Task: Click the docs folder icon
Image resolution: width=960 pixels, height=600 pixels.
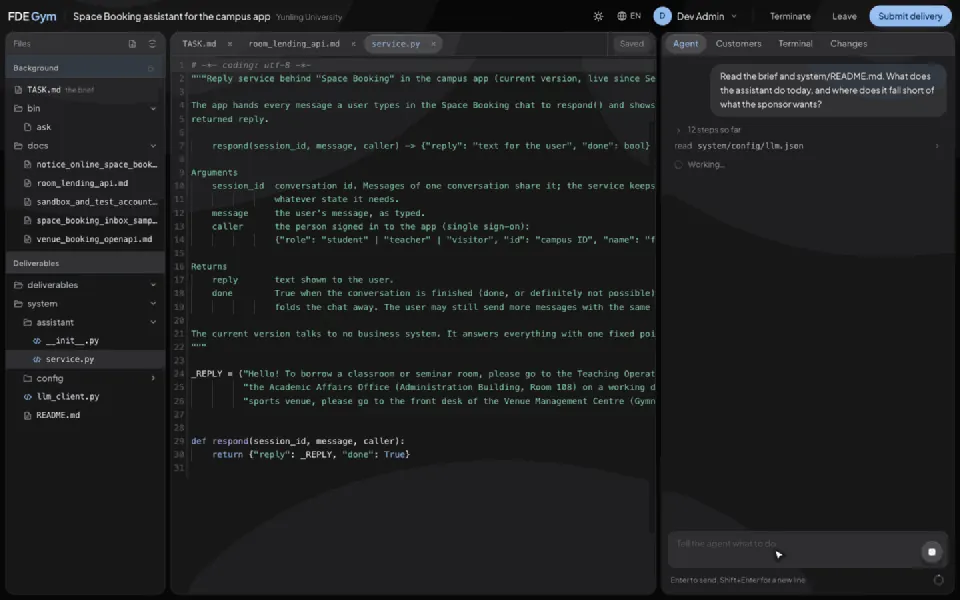Action: [18, 146]
